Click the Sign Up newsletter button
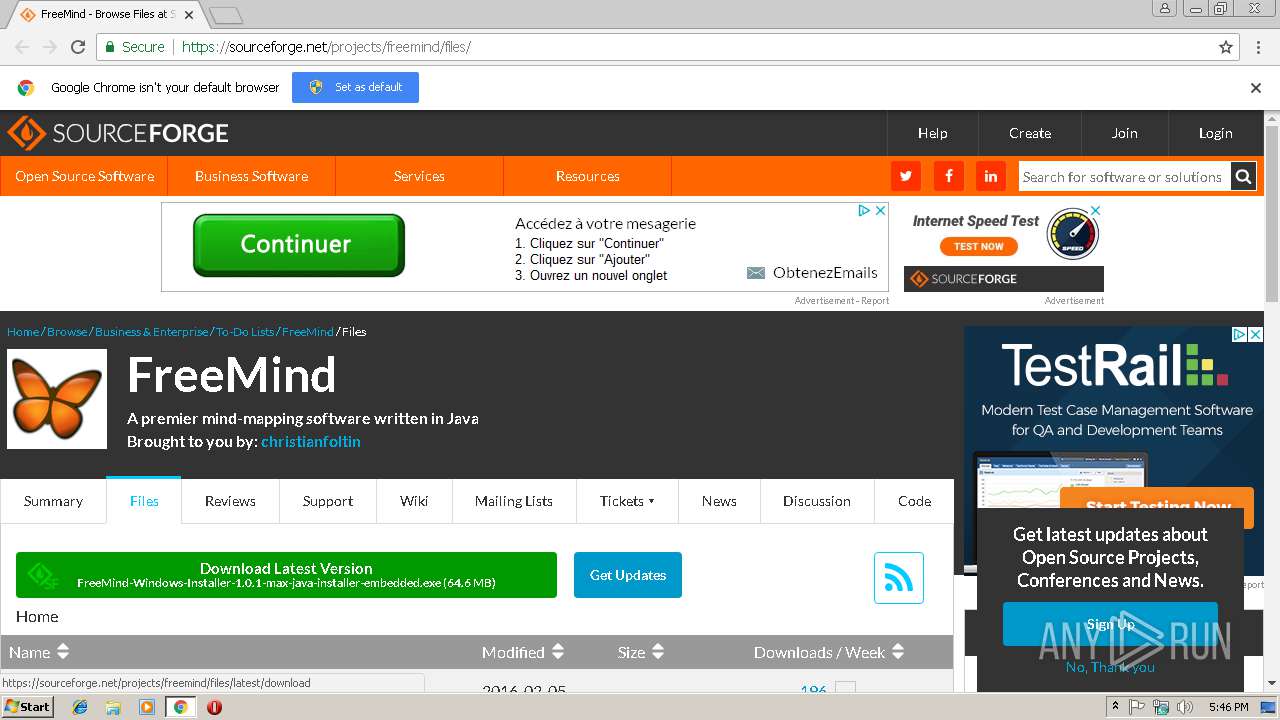The width and height of the screenshot is (1280, 720). click(1110, 624)
